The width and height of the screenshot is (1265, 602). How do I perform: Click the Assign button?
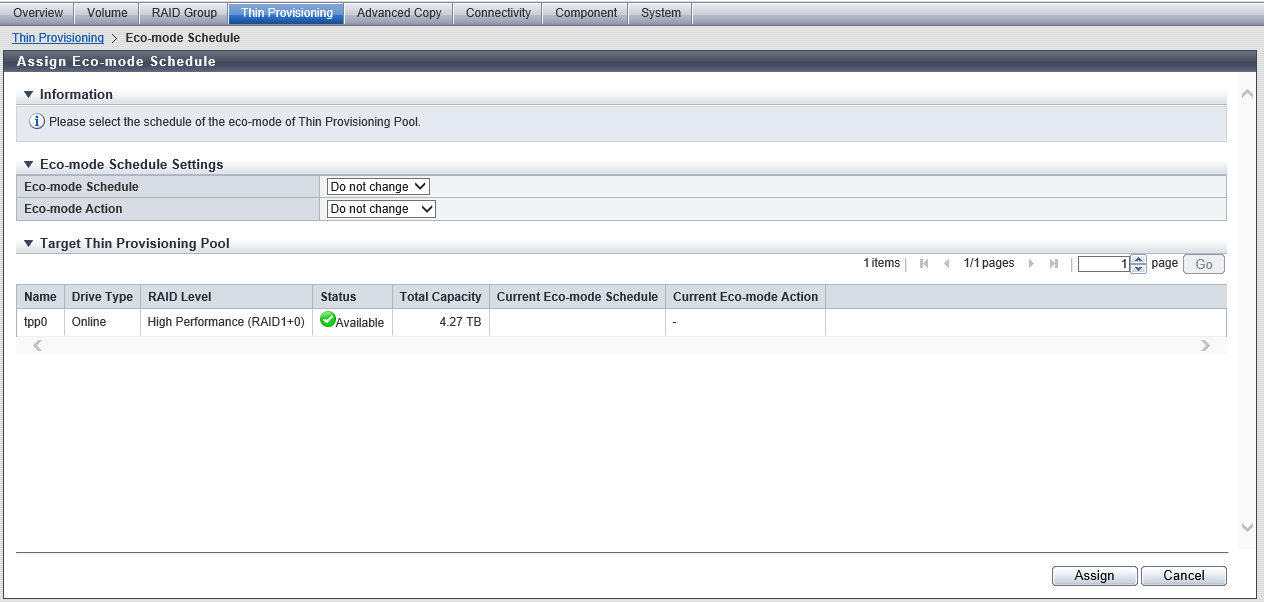(x=1094, y=576)
